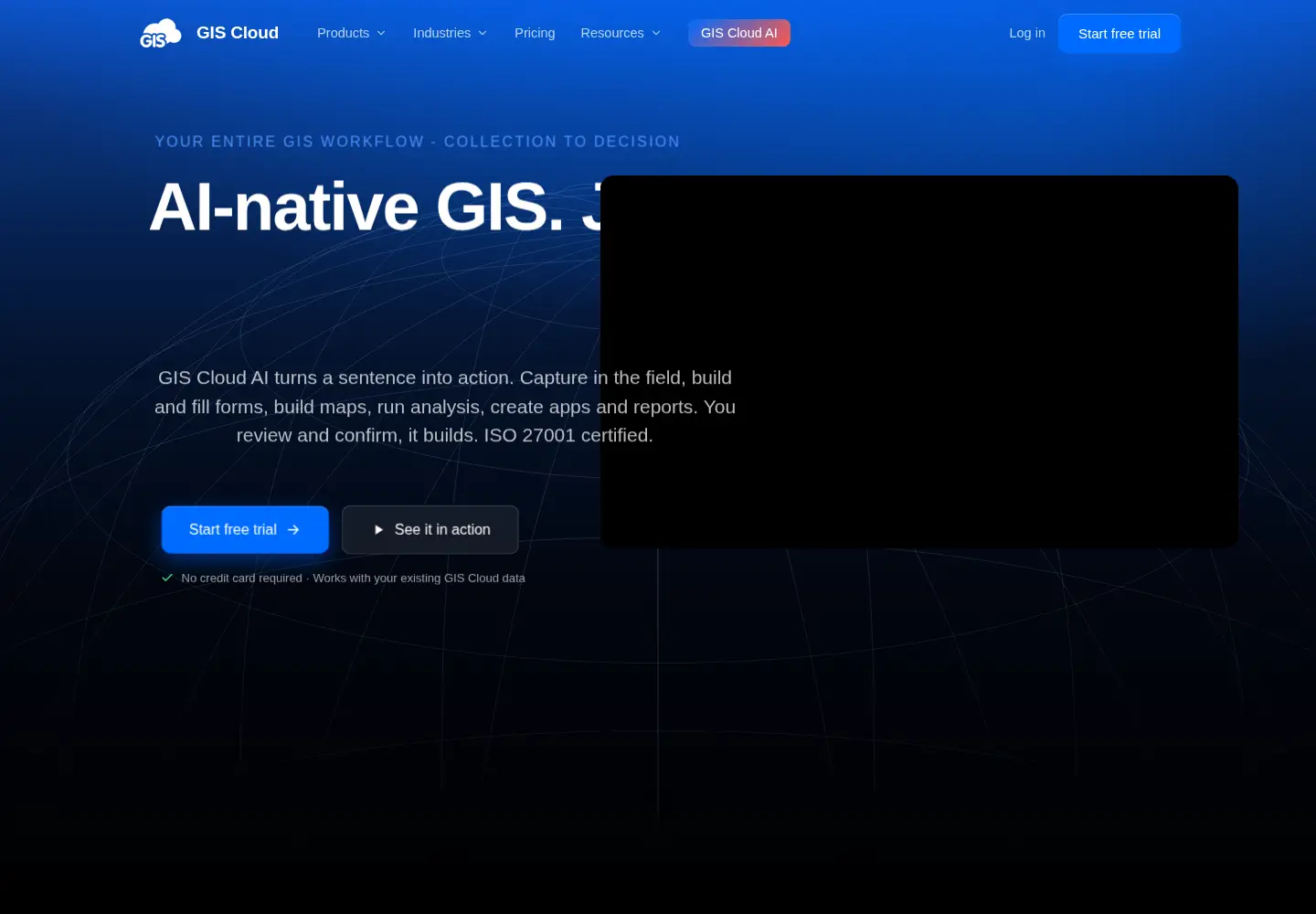Click Start free trial in the header
This screenshot has height=914, width=1316.
(1120, 34)
